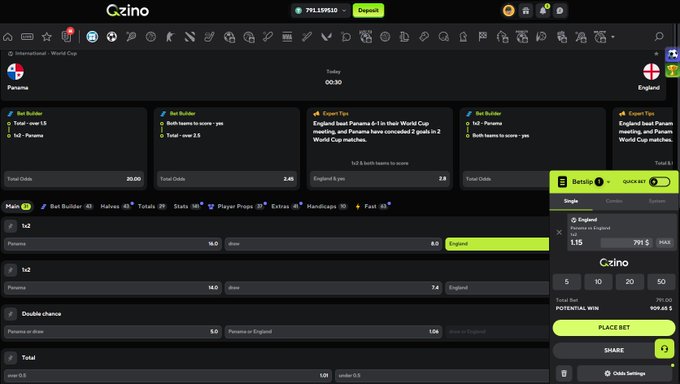680x384 pixels.
Task: Select draw at 8.0 odds
Action: [333, 244]
